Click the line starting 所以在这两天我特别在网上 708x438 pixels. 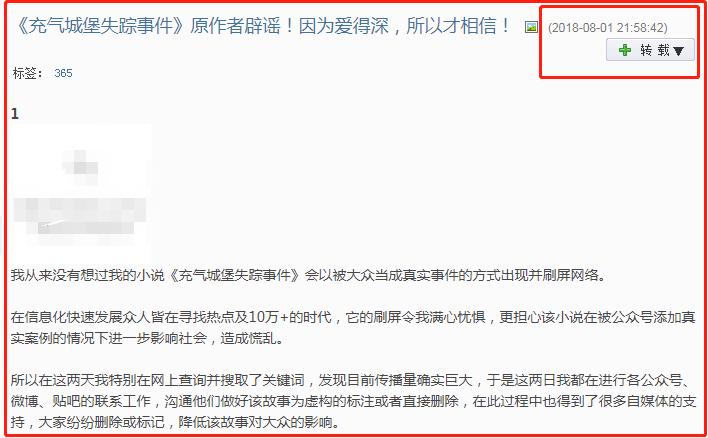[350, 380]
